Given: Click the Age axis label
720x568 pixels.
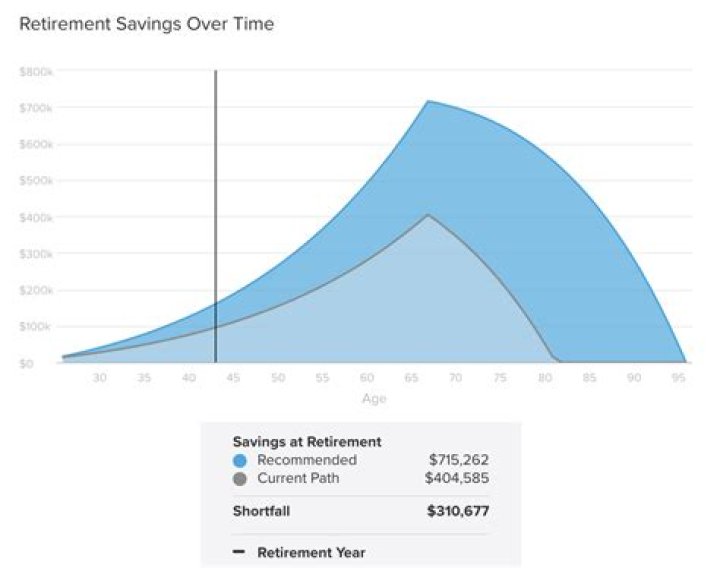Looking at the screenshot, I should click(372, 398).
